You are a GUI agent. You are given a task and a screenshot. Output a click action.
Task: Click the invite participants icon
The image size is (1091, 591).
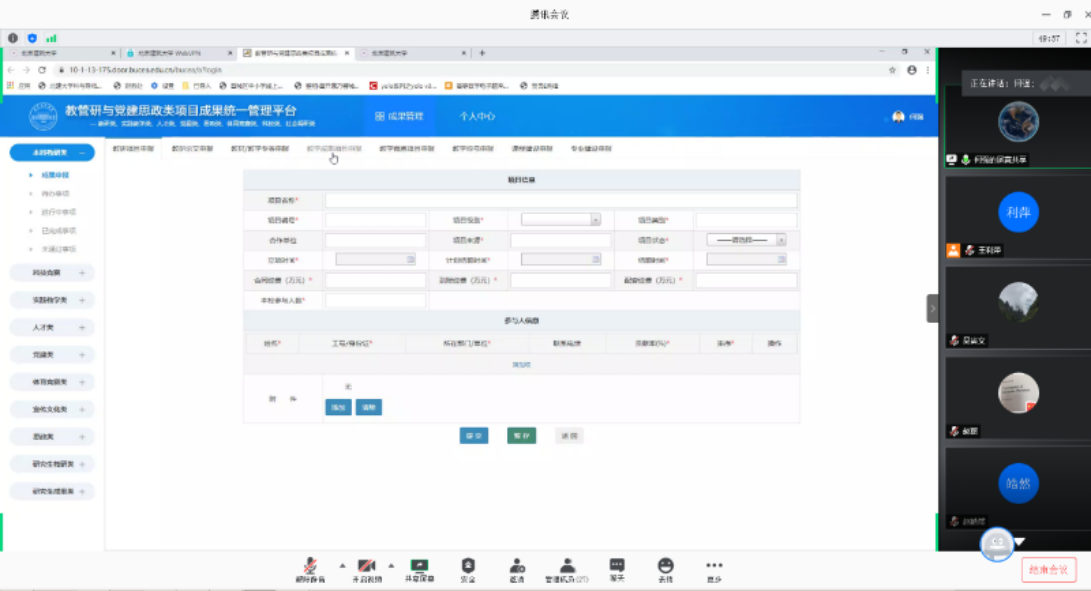[517, 567]
